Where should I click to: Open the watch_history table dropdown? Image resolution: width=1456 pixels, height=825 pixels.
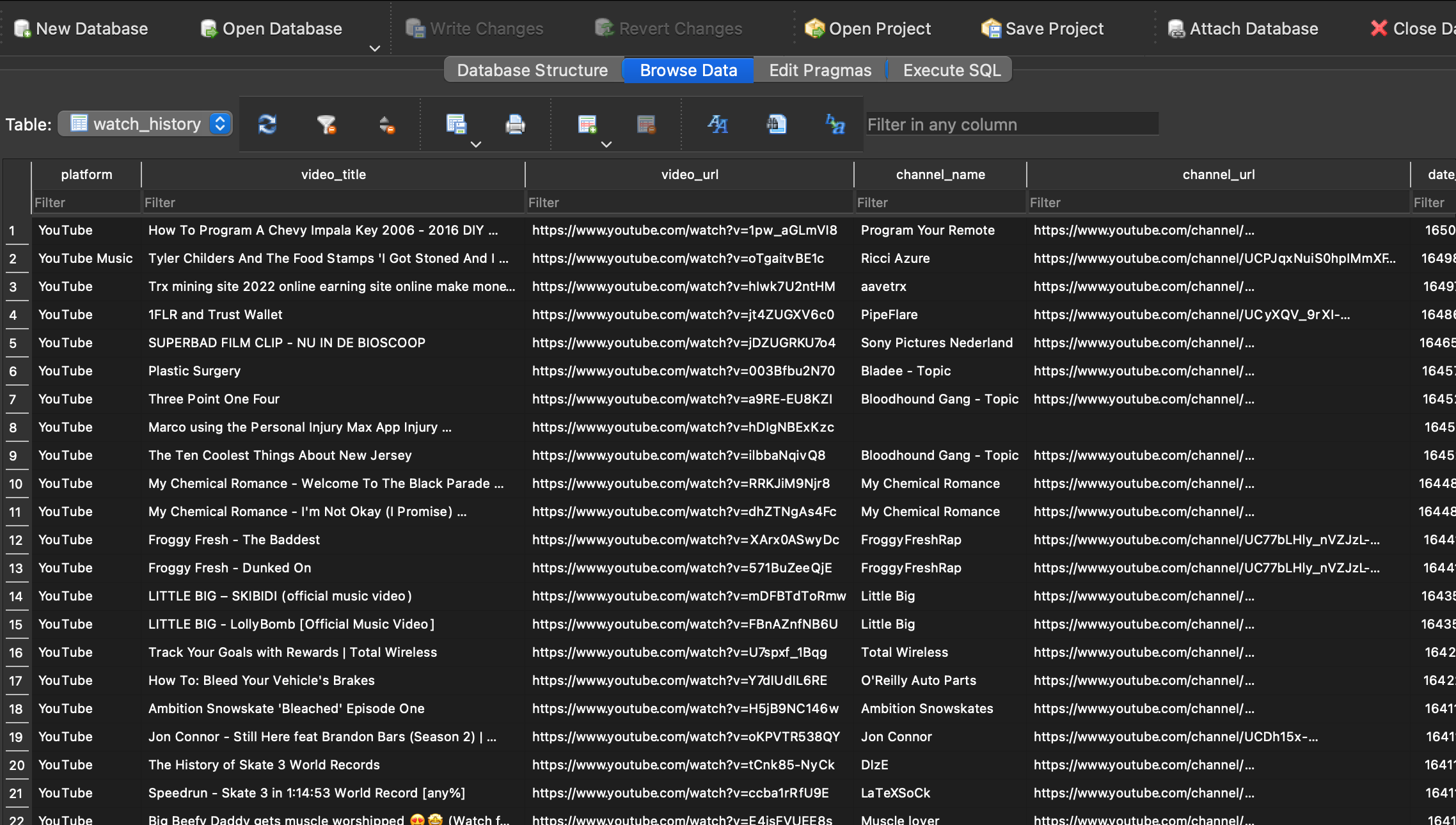point(146,123)
